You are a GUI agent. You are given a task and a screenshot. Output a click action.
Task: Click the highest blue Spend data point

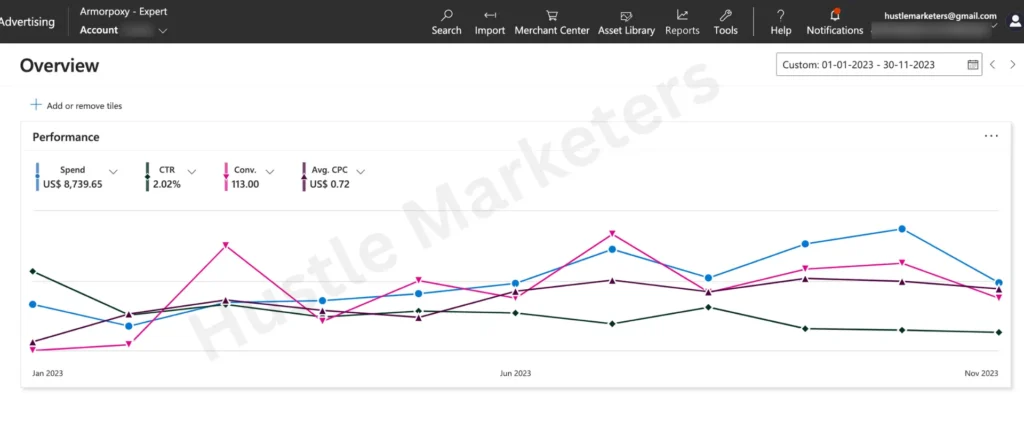click(902, 229)
